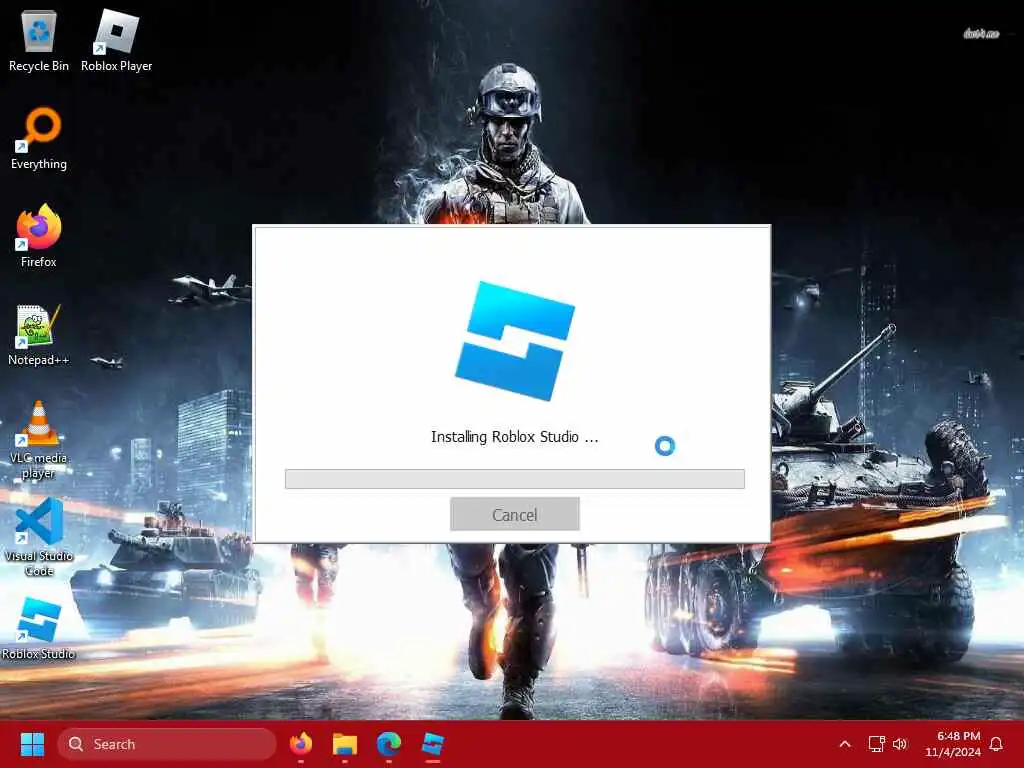Open the Everything search desktop shortcut
Screen dimensions: 1024x768
click(39, 138)
